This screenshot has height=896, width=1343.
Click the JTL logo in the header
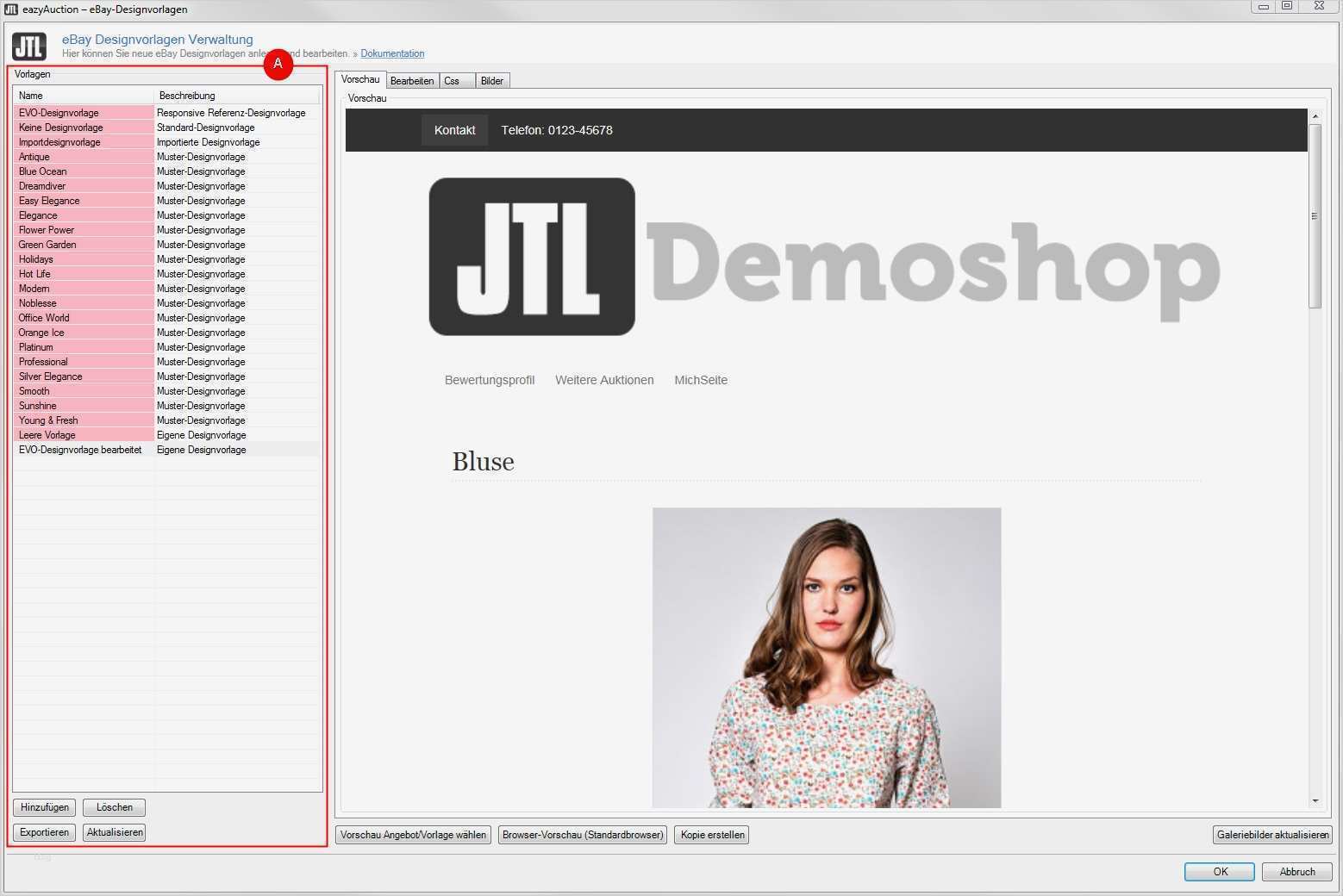click(x=28, y=45)
